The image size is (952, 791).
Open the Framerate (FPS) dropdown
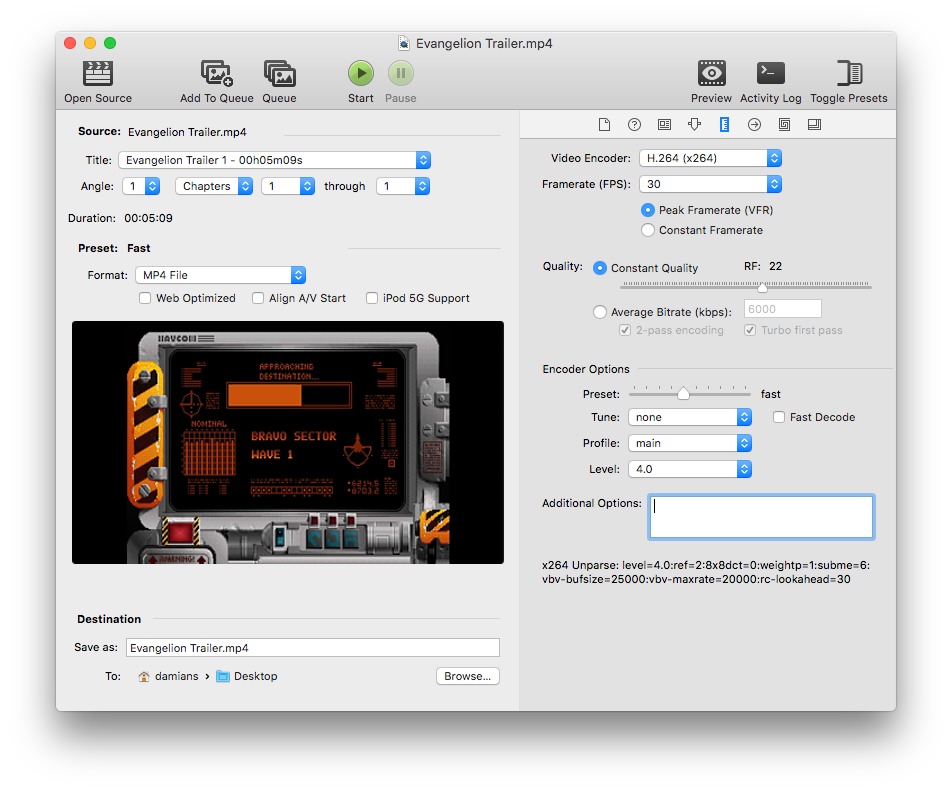710,184
